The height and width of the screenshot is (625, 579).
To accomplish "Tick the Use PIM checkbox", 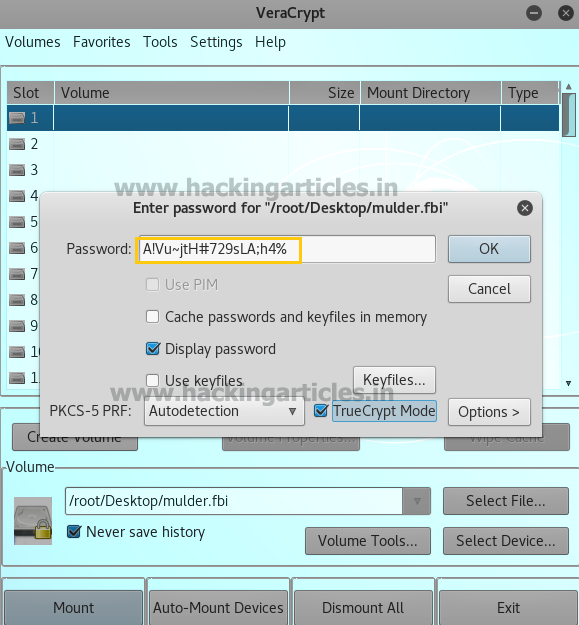I will 153,285.
